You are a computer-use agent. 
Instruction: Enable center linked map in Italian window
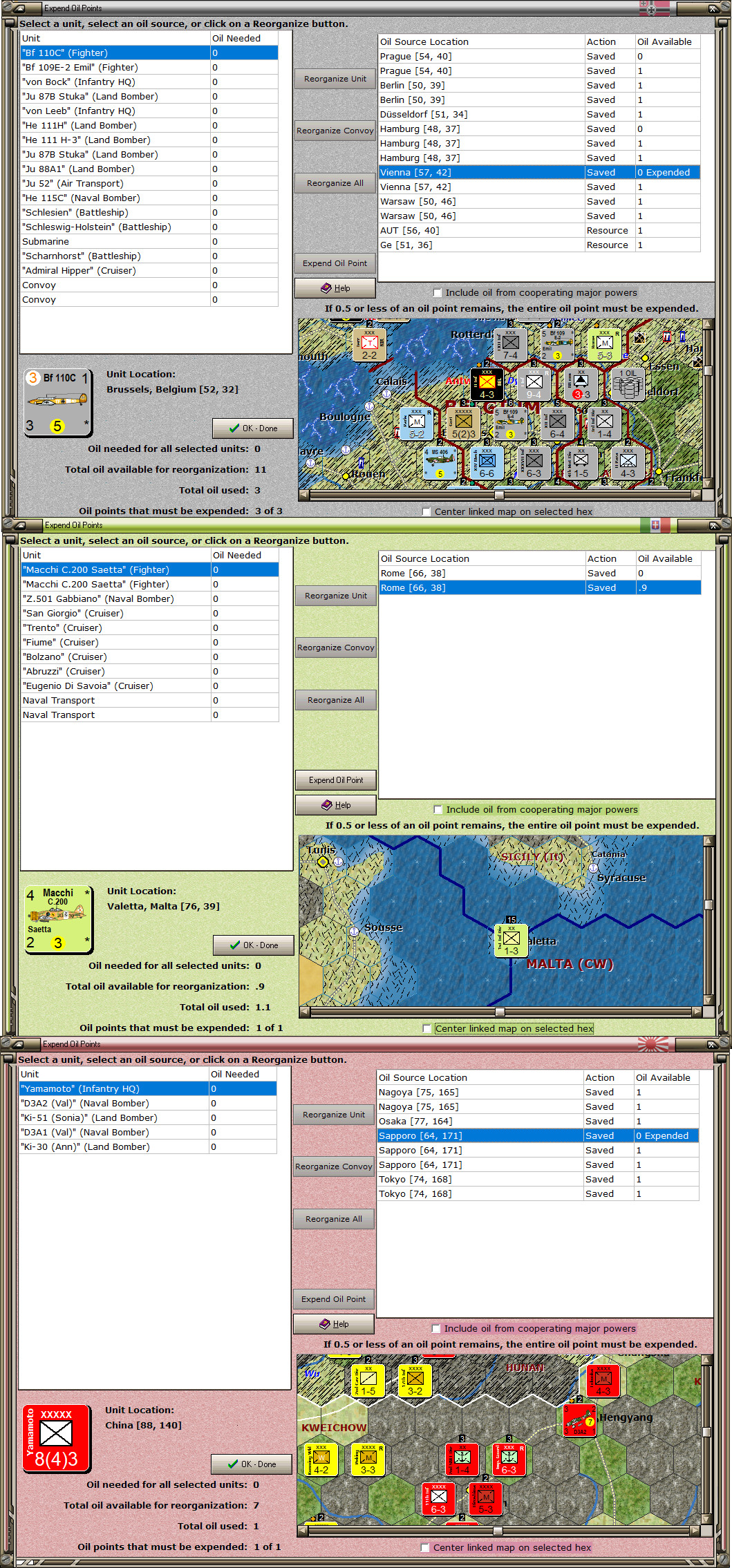[426, 1029]
